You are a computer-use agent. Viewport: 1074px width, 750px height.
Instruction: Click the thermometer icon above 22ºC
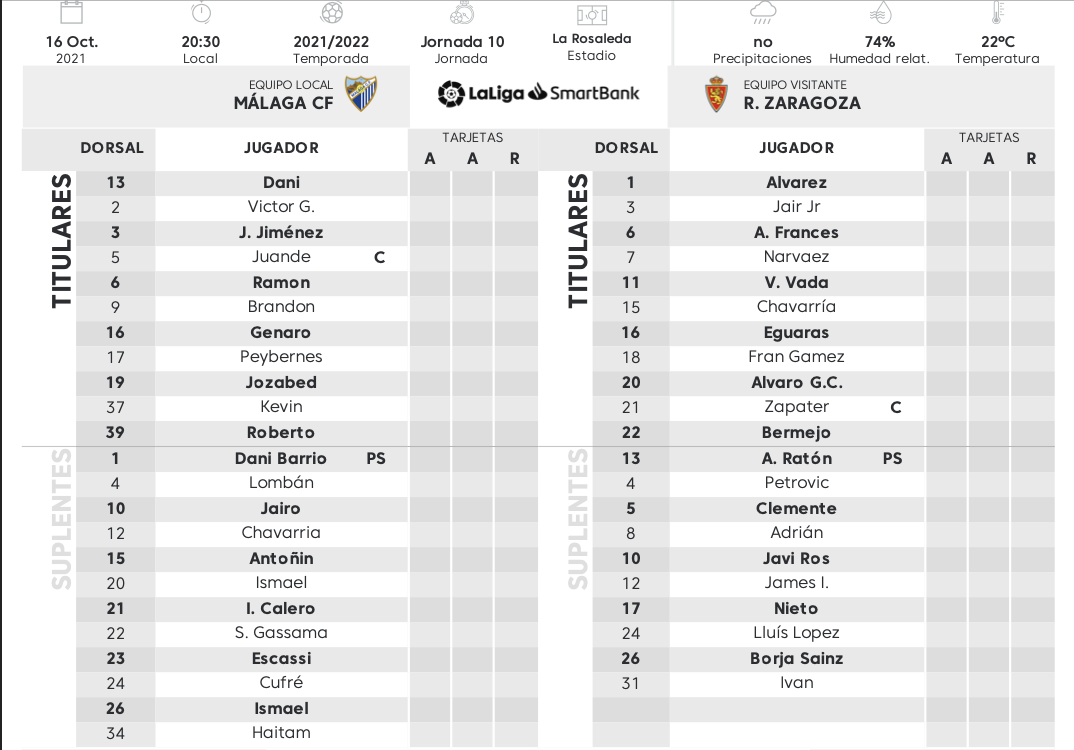[997, 13]
